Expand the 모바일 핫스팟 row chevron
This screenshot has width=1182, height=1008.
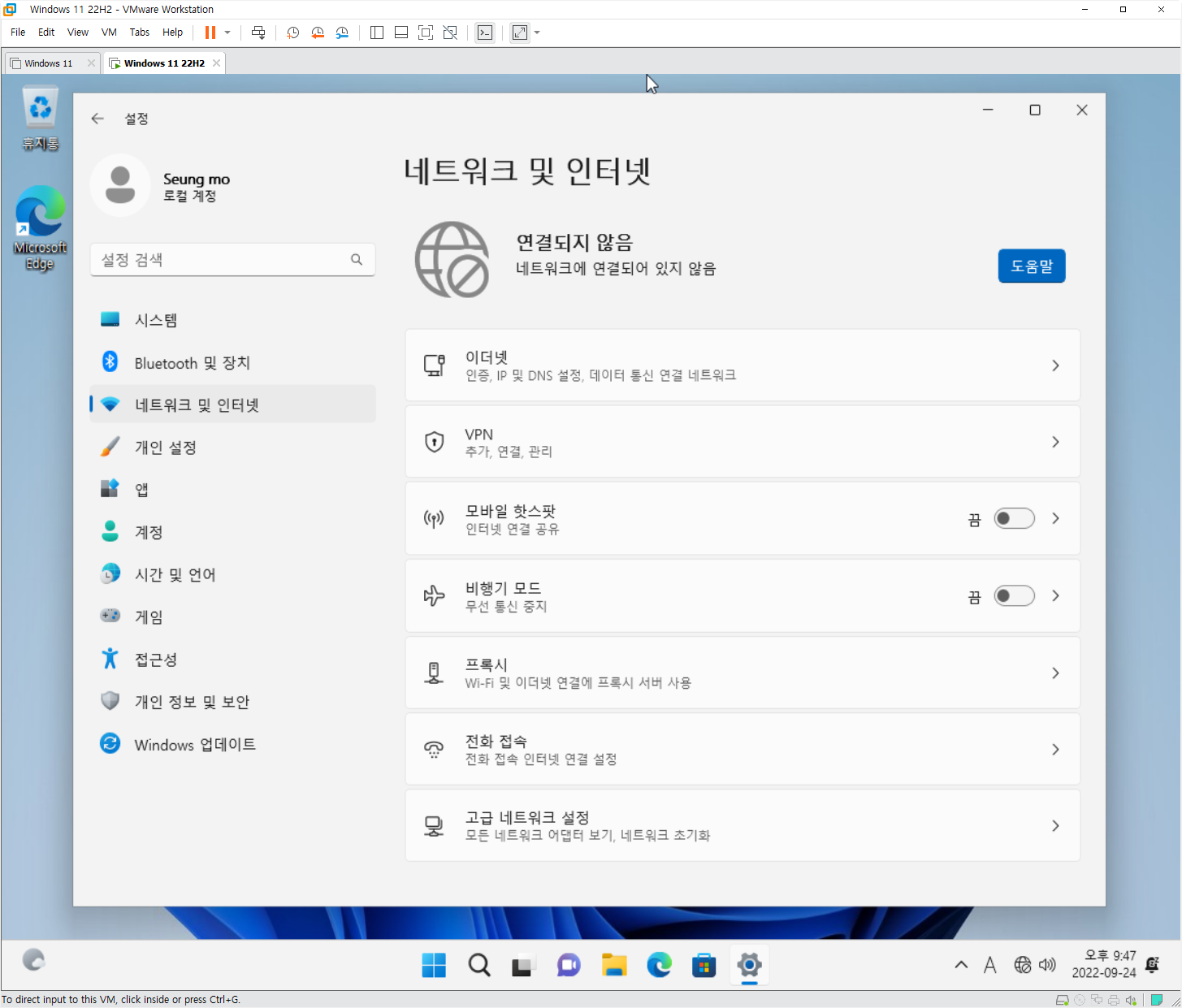pos(1055,518)
